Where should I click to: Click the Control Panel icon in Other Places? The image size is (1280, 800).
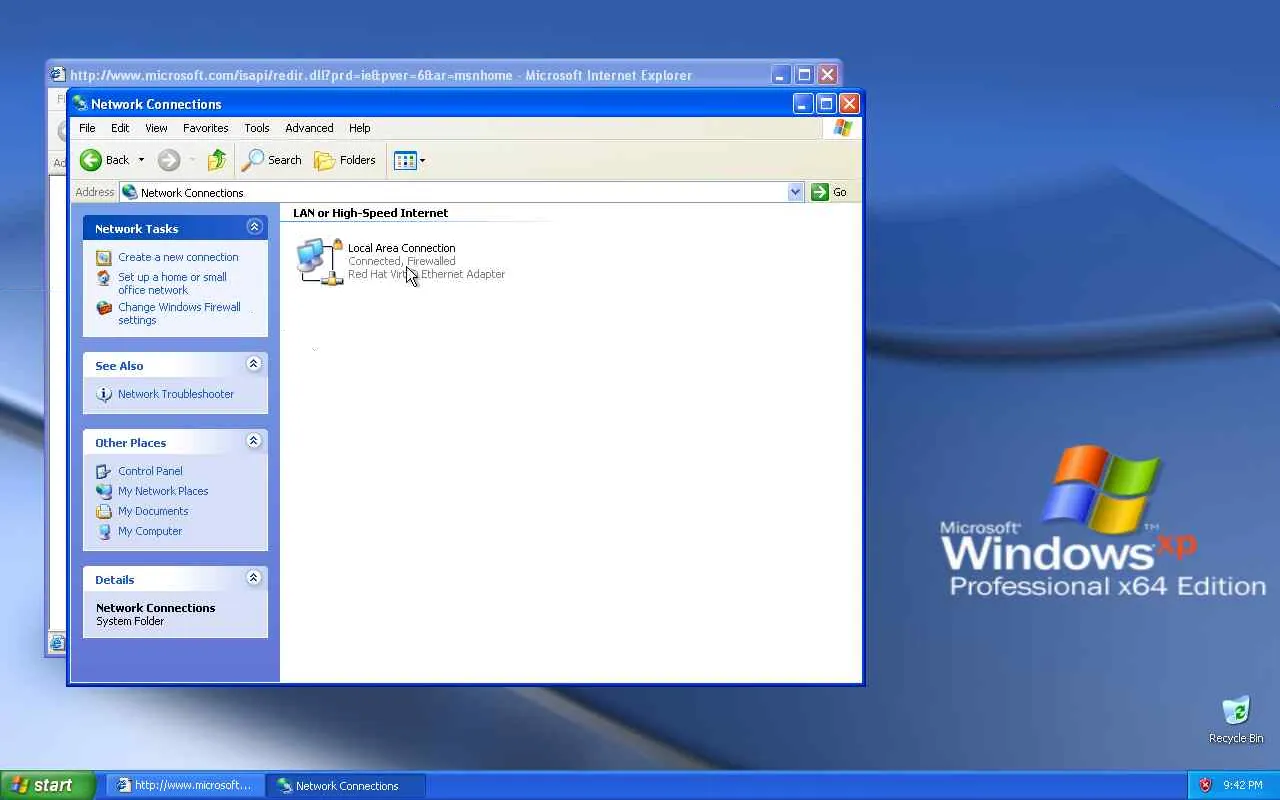click(x=103, y=471)
